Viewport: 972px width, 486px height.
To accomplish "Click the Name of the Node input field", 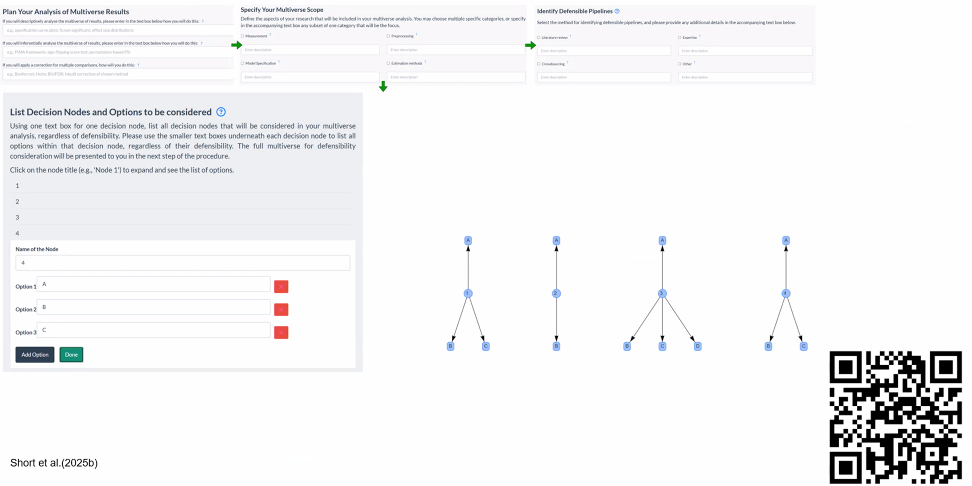I will (x=182, y=263).
